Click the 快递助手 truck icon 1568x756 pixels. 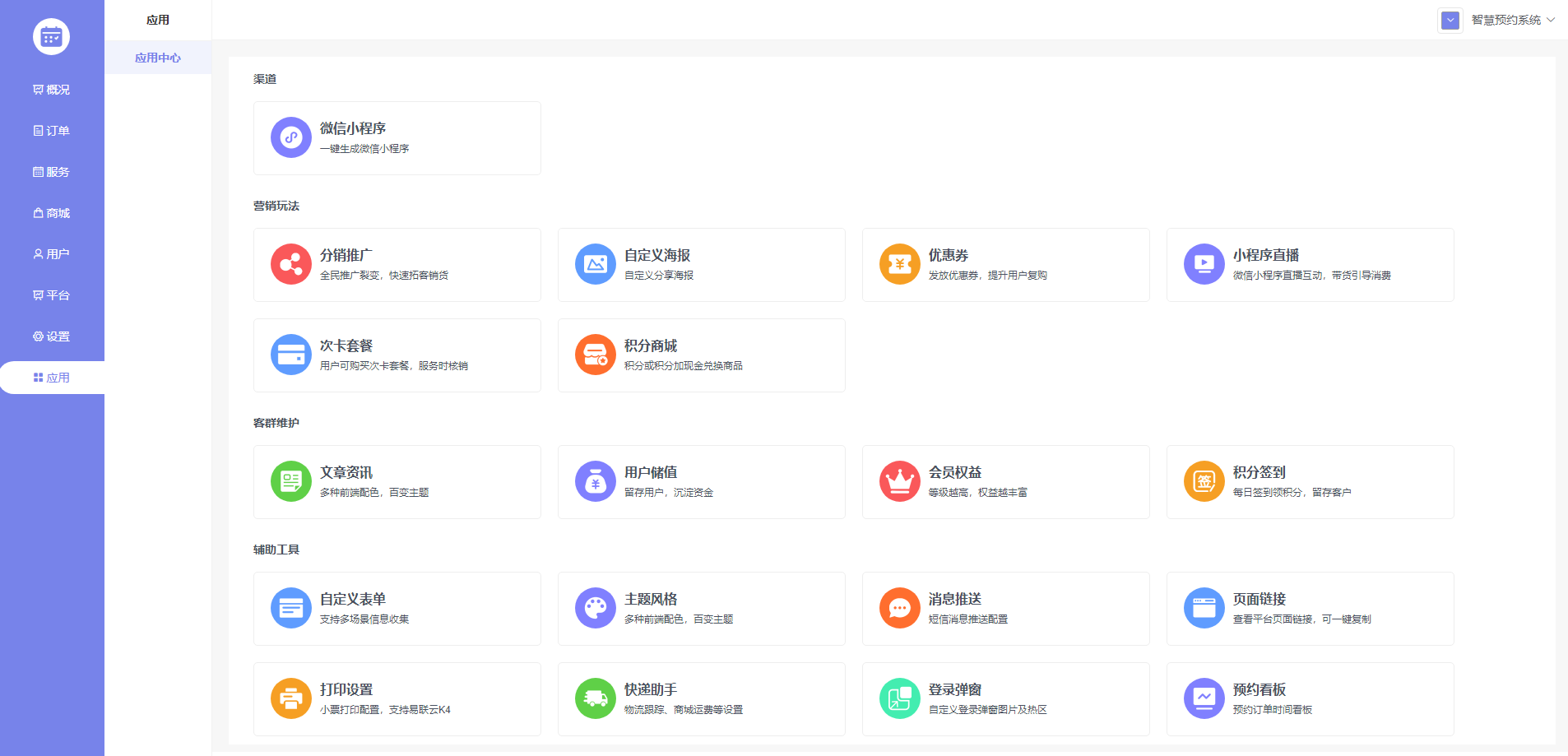pos(596,698)
